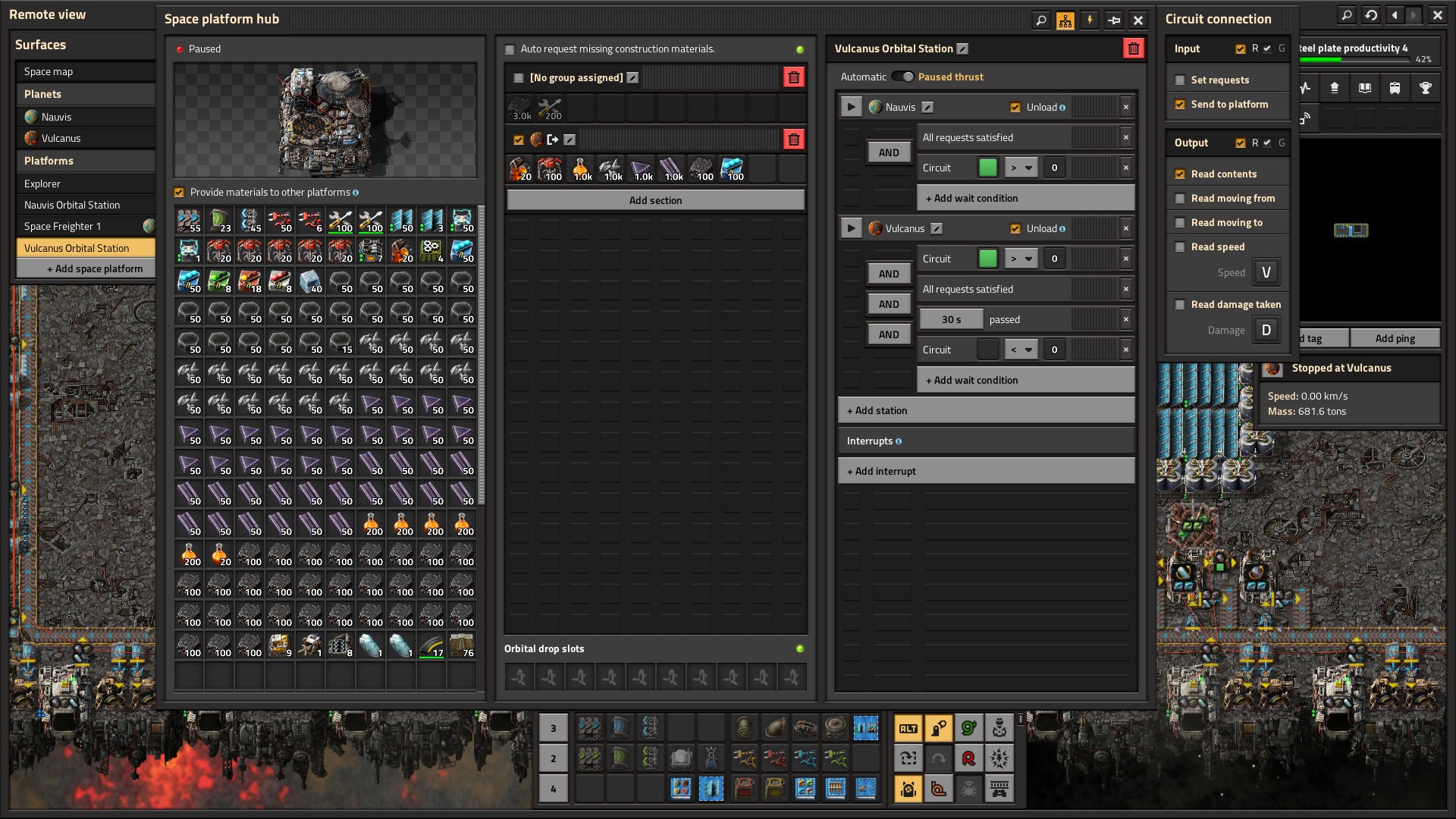Click Add section button
The image size is (1456, 819).
pos(655,200)
